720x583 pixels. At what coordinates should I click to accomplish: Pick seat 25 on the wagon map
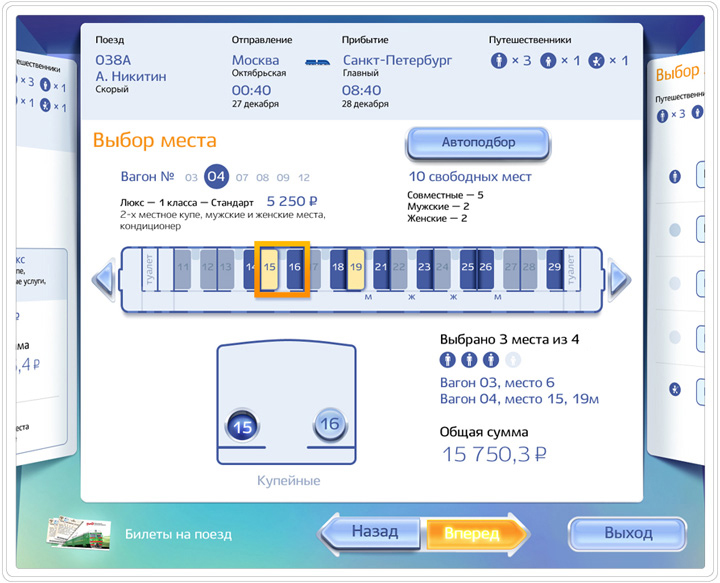point(468,269)
